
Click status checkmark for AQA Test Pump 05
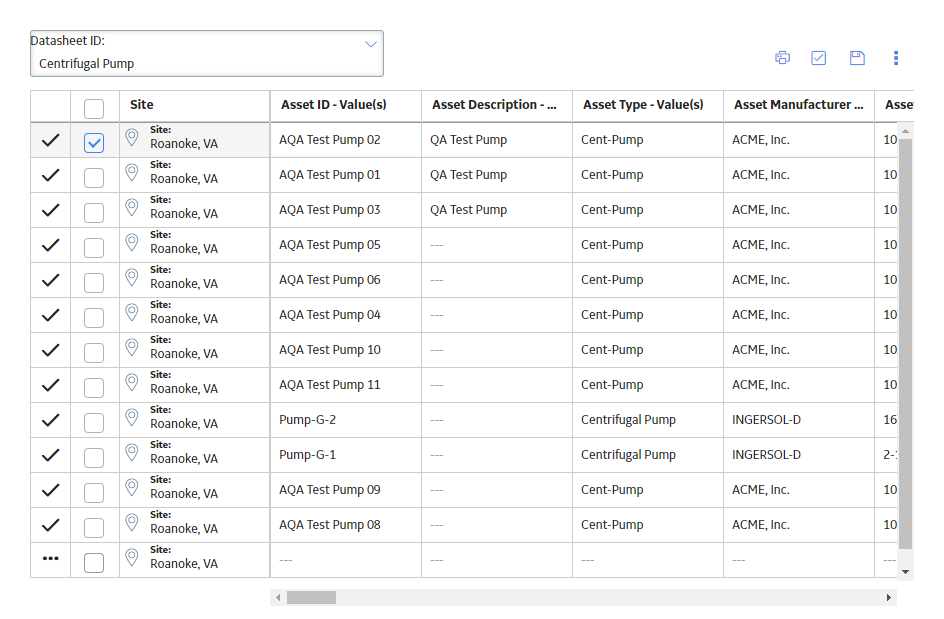51,245
